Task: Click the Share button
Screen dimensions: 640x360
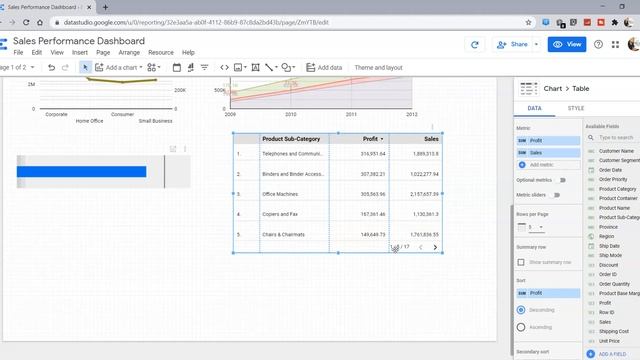Action: tap(513, 44)
